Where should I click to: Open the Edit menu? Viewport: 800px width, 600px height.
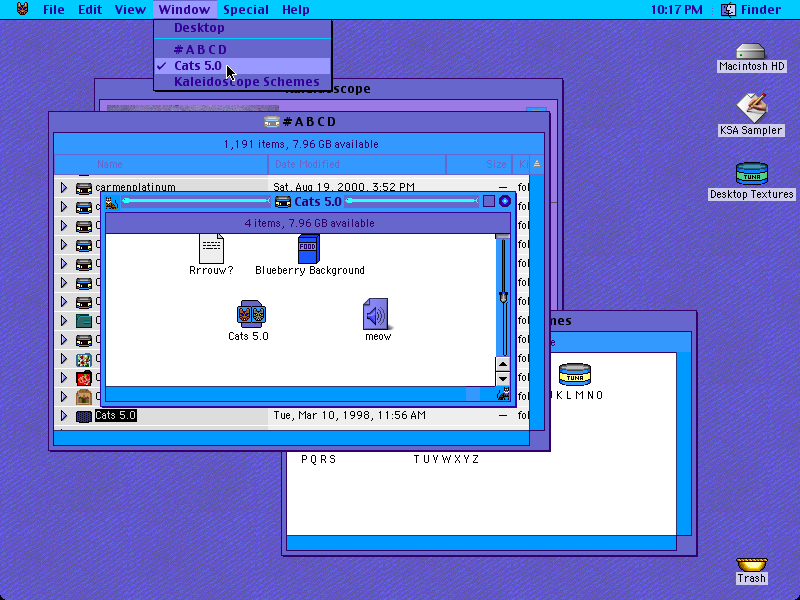pos(90,9)
